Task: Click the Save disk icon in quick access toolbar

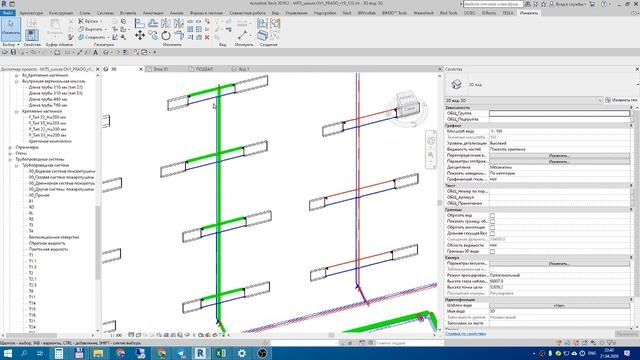Action: coord(13,52)
